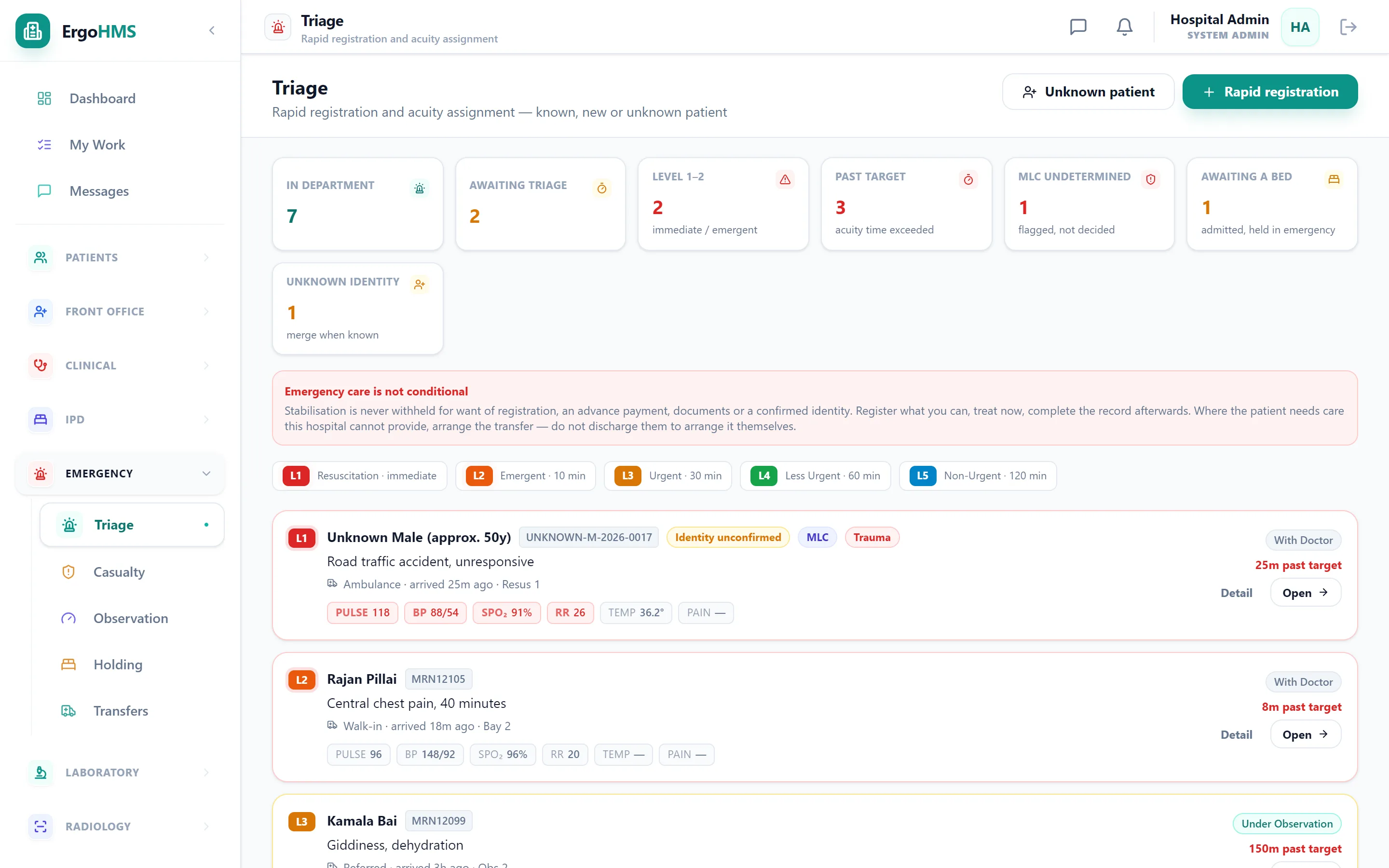Click the IPD bed icon
This screenshot has height=868, width=1389.
tap(41, 419)
